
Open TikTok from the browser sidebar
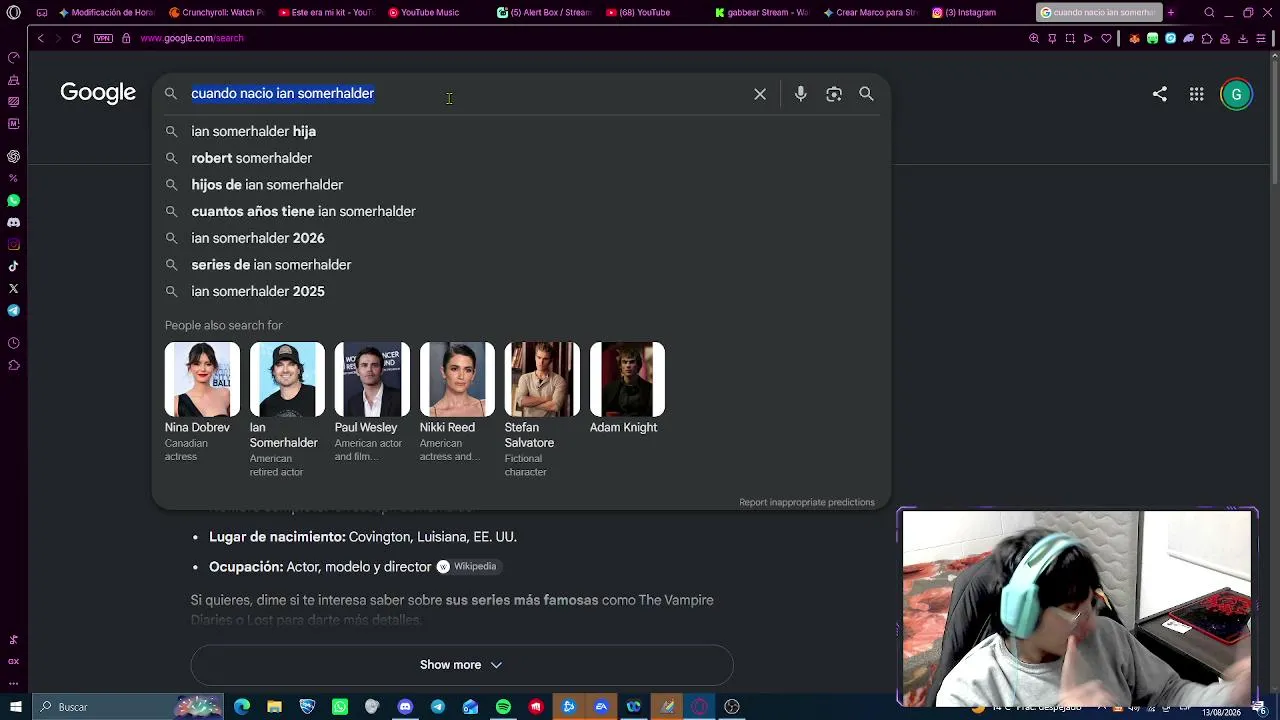pyautogui.click(x=13, y=266)
